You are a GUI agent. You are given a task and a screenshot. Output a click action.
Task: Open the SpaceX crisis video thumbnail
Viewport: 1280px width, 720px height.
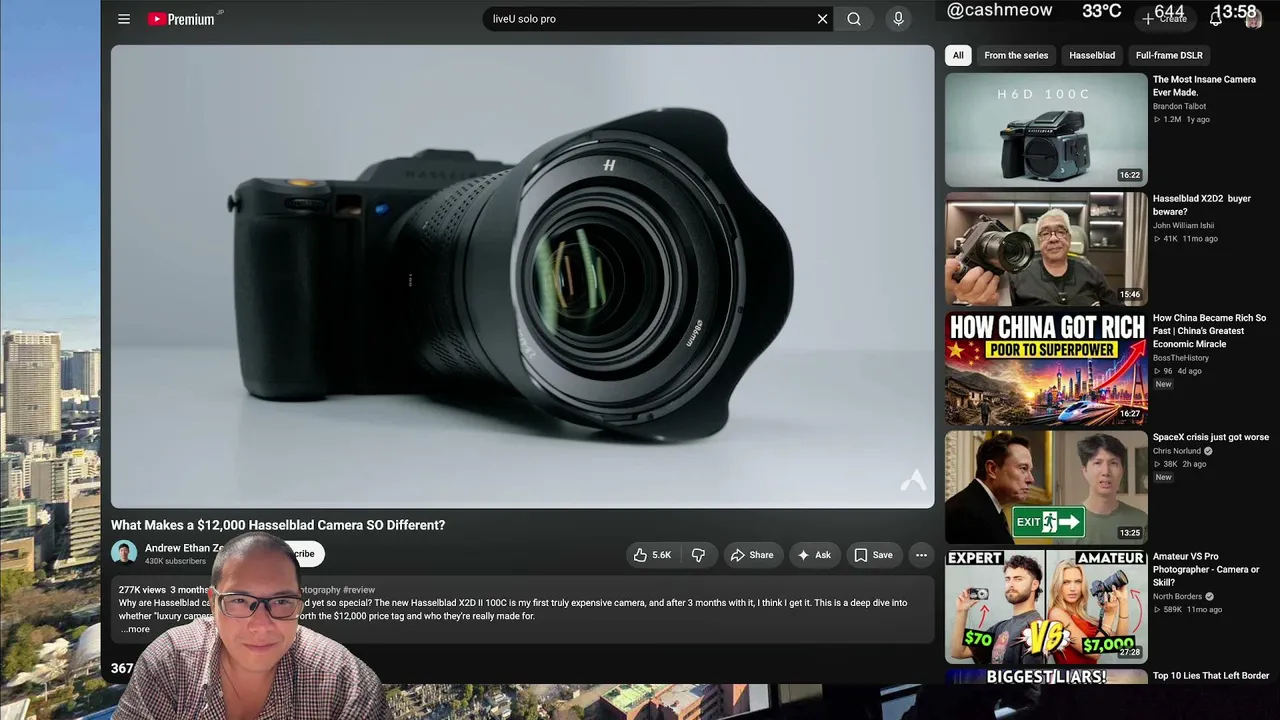[1046, 487]
